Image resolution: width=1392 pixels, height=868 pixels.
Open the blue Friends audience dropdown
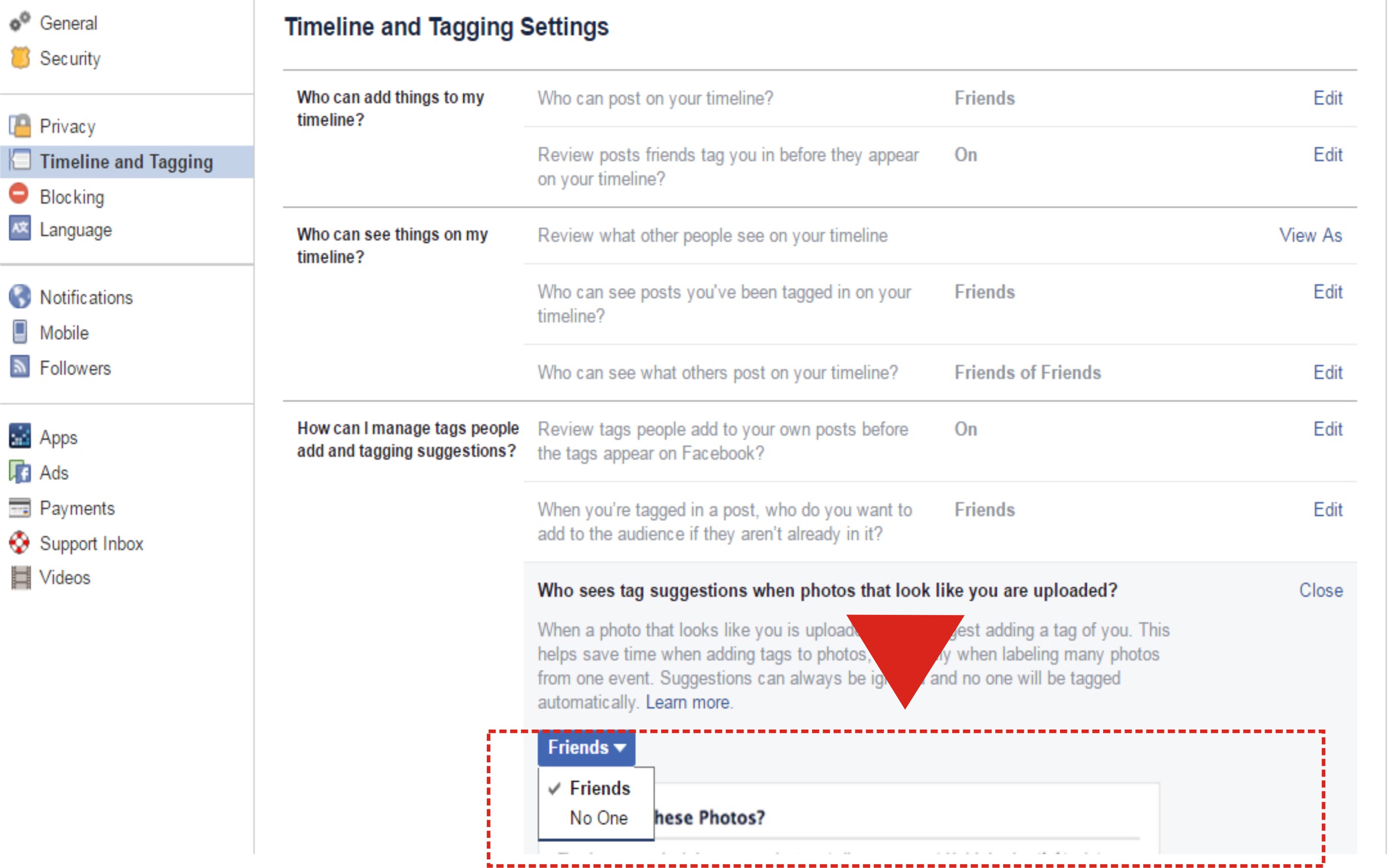586,747
